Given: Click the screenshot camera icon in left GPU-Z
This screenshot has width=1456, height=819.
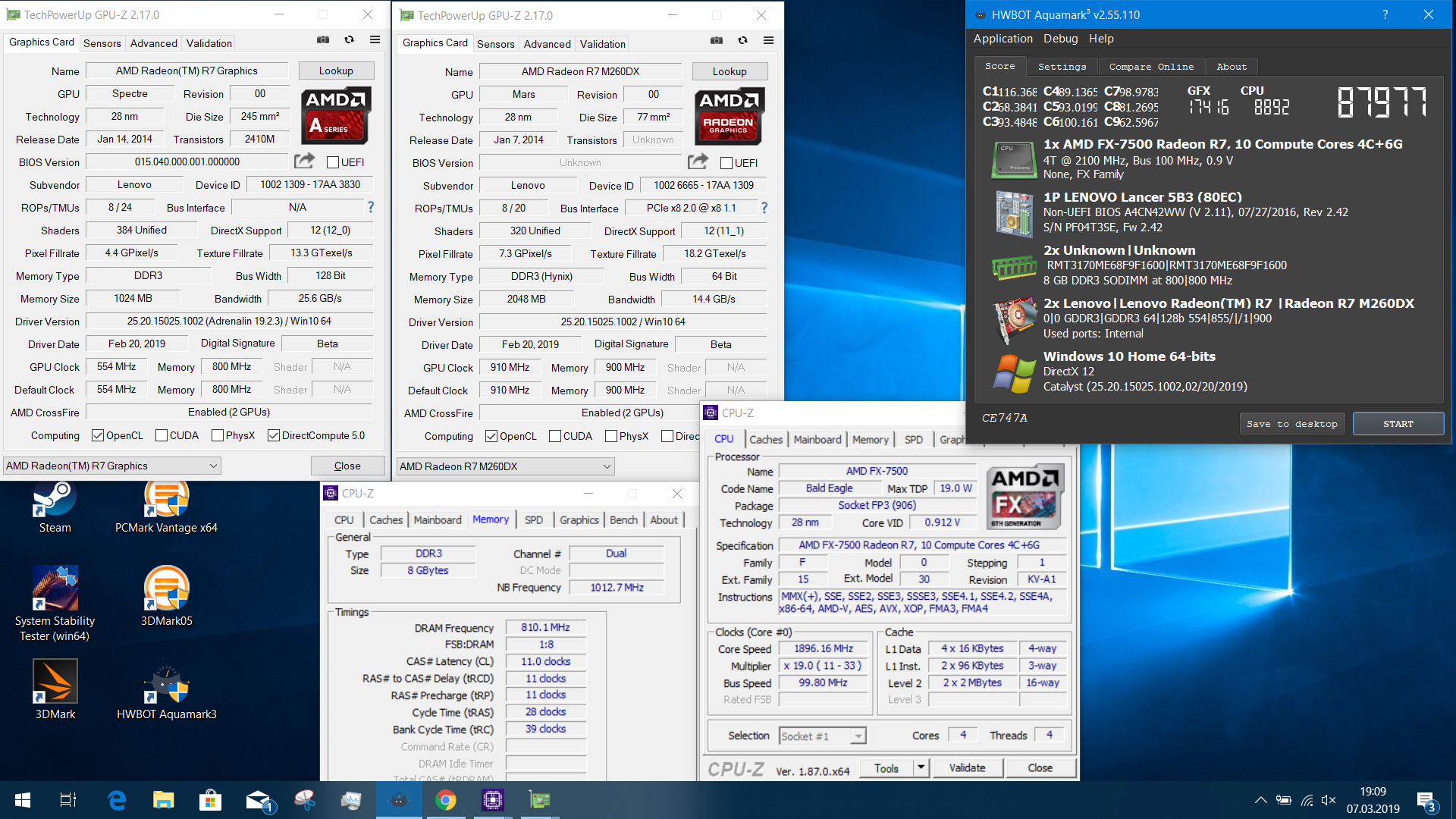Looking at the screenshot, I should [323, 40].
